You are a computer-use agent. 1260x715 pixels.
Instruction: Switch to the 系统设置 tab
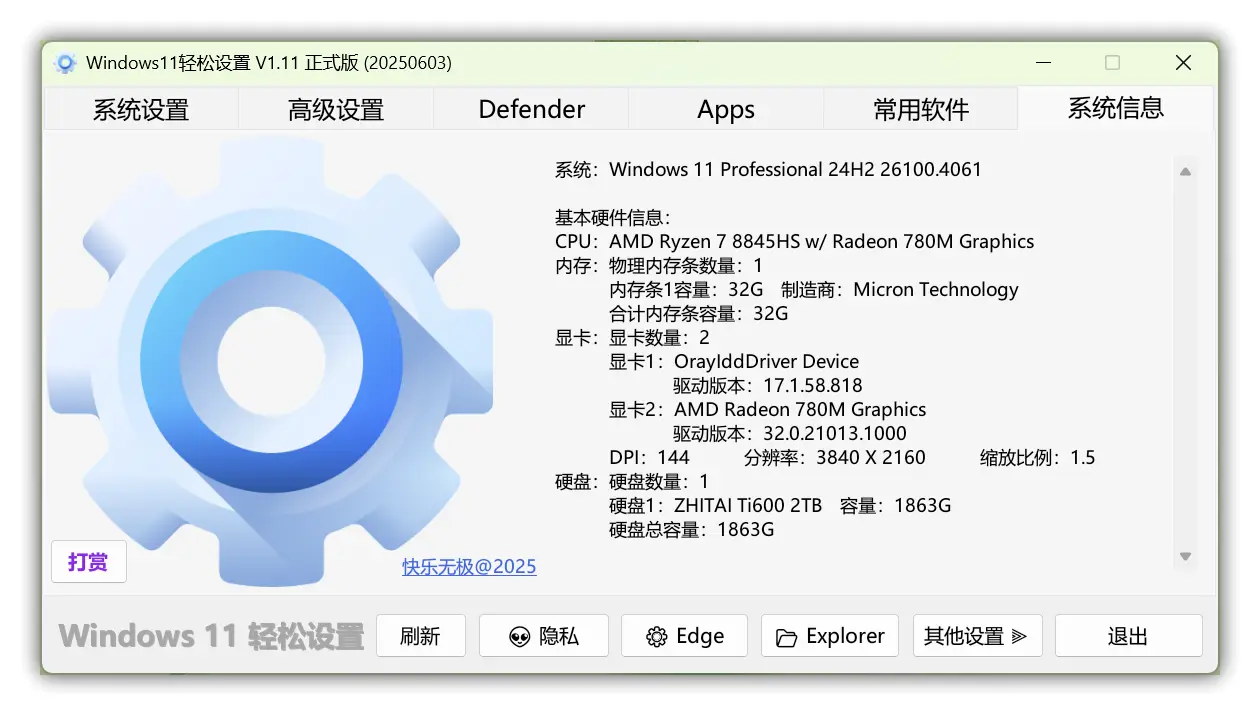(x=141, y=109)
